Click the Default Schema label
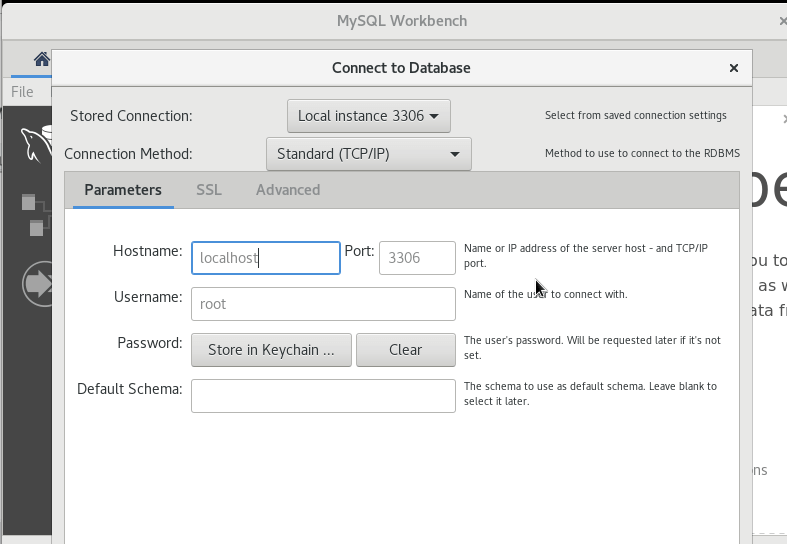 click(x=129, y=389)
